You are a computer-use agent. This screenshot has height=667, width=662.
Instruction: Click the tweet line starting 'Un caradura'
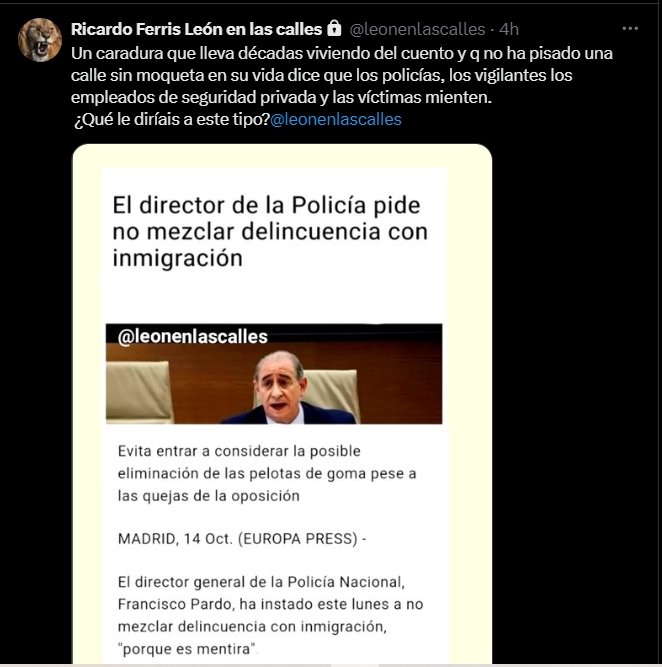tap(342, 54)
